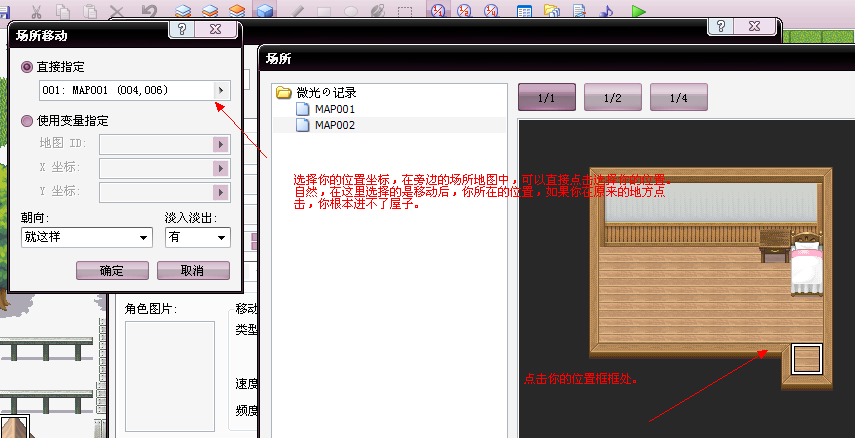Set main toolbar zoom to 1/4
Viewport: 855px width, 438px height.
[491, 11]
